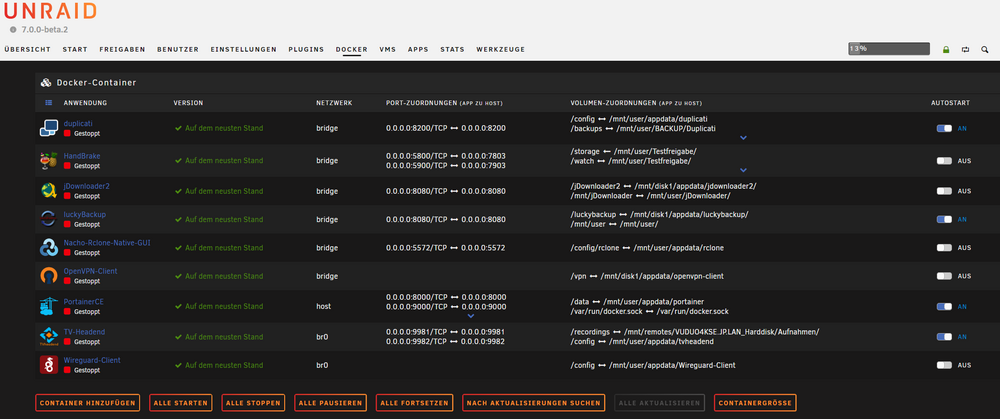Toggle autostart for HandBrake

[944, 161]
